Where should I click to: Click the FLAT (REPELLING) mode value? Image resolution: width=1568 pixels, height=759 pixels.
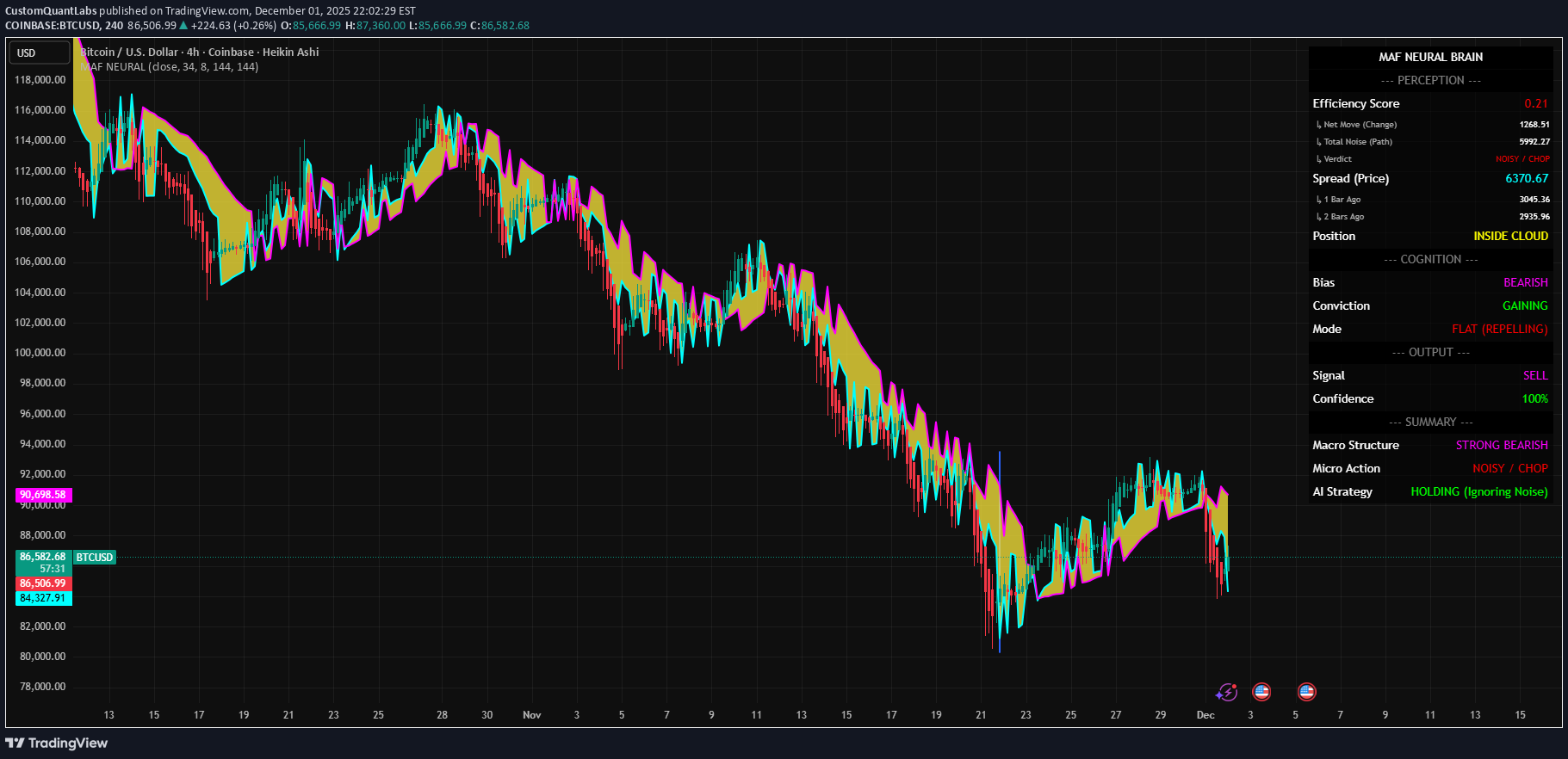[1499, 329]
